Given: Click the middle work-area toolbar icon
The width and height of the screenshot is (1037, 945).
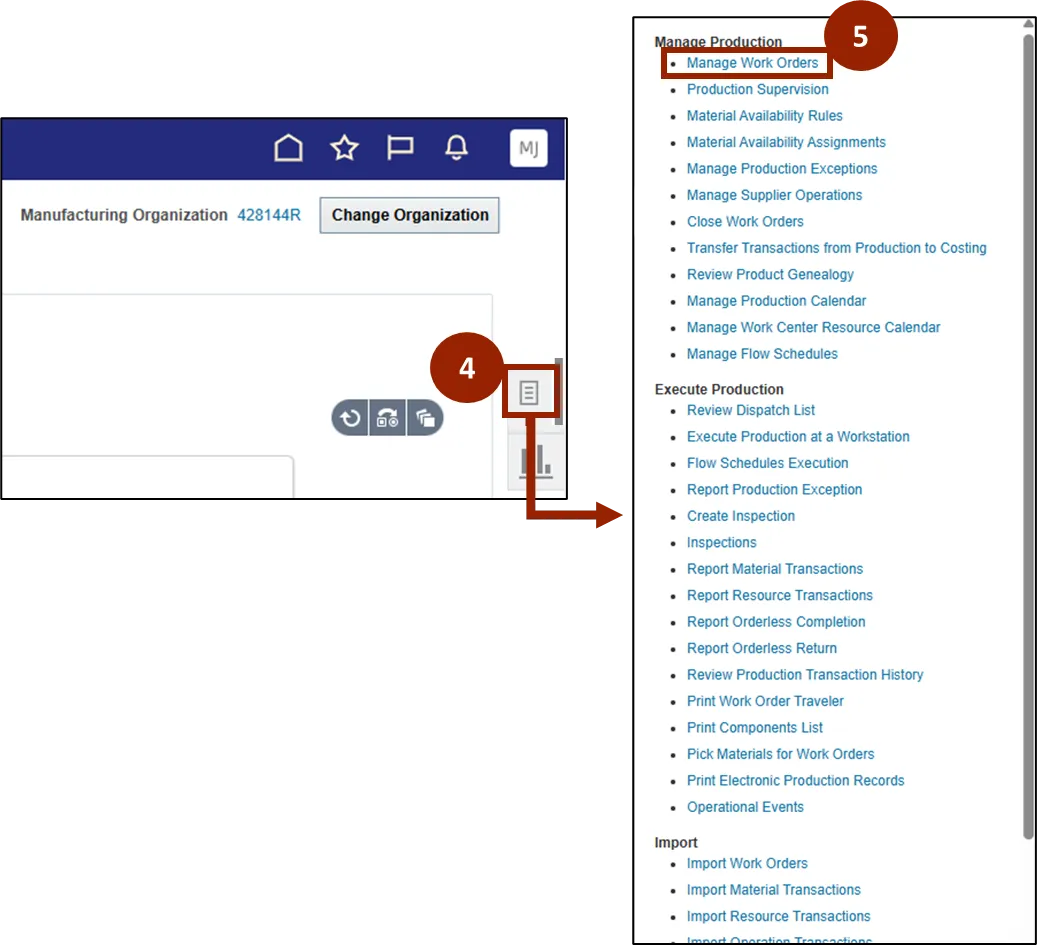Looking at the screenshot, I should 388,418.
